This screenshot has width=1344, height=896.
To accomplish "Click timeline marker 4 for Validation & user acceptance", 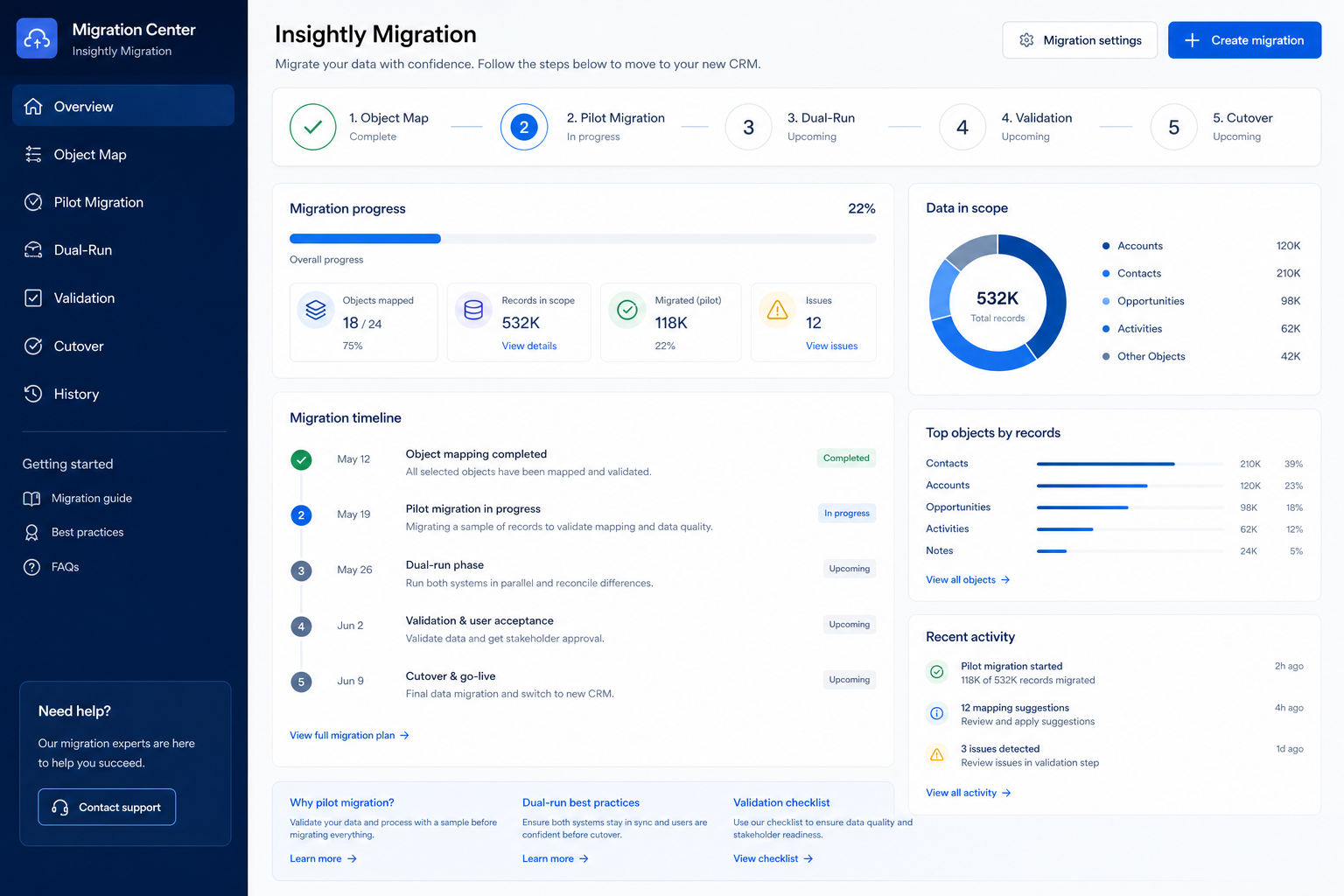I will tap(301, 626).
